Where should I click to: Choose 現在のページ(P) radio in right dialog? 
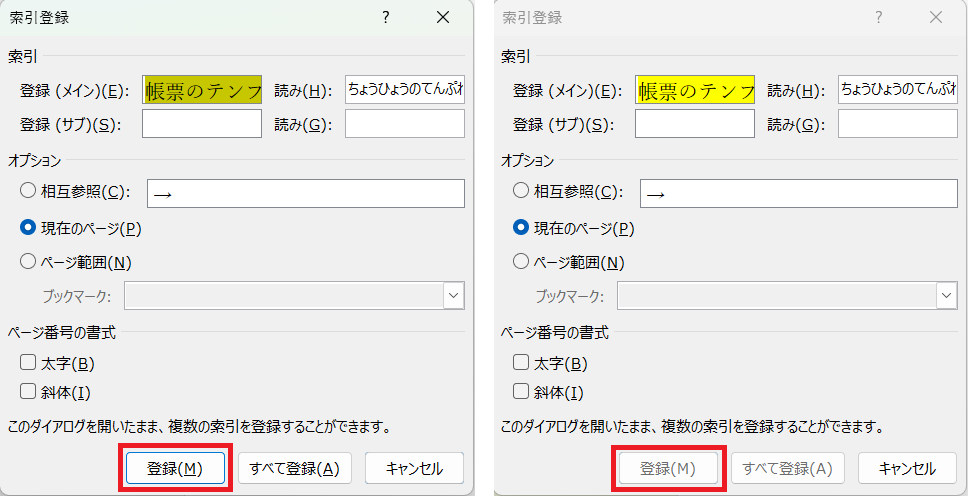521,227
